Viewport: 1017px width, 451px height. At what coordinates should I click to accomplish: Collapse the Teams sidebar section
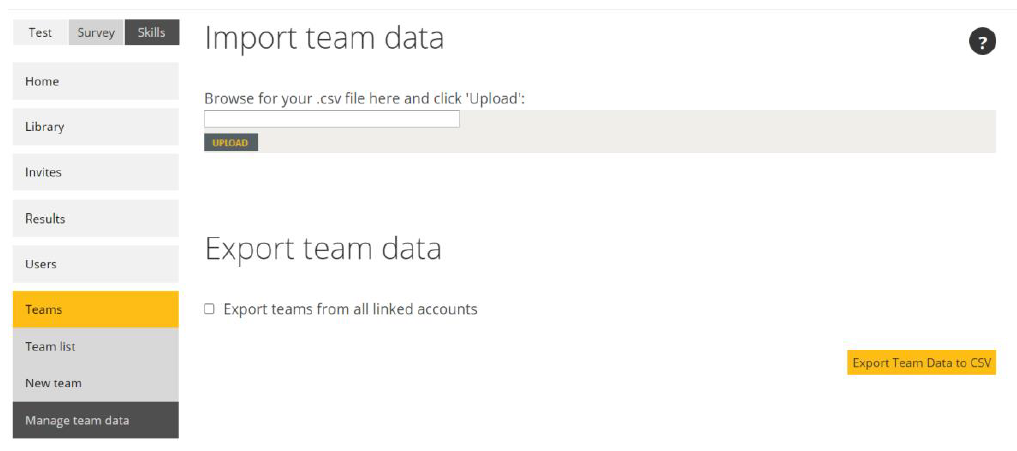pyautogui.click(x=96, y=310)
